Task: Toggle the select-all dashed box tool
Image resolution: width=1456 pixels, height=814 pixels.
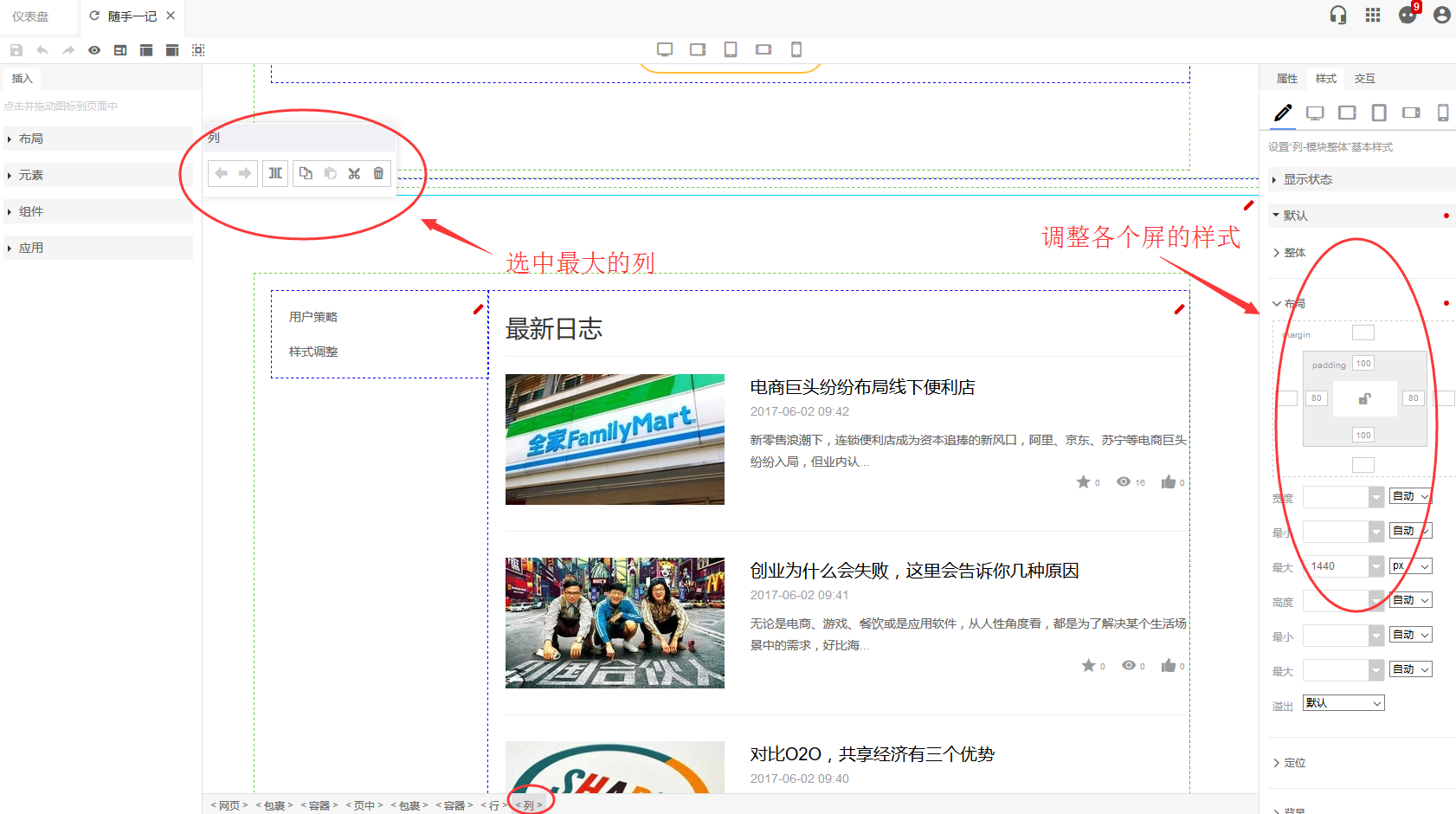Action: click(198, 50)
